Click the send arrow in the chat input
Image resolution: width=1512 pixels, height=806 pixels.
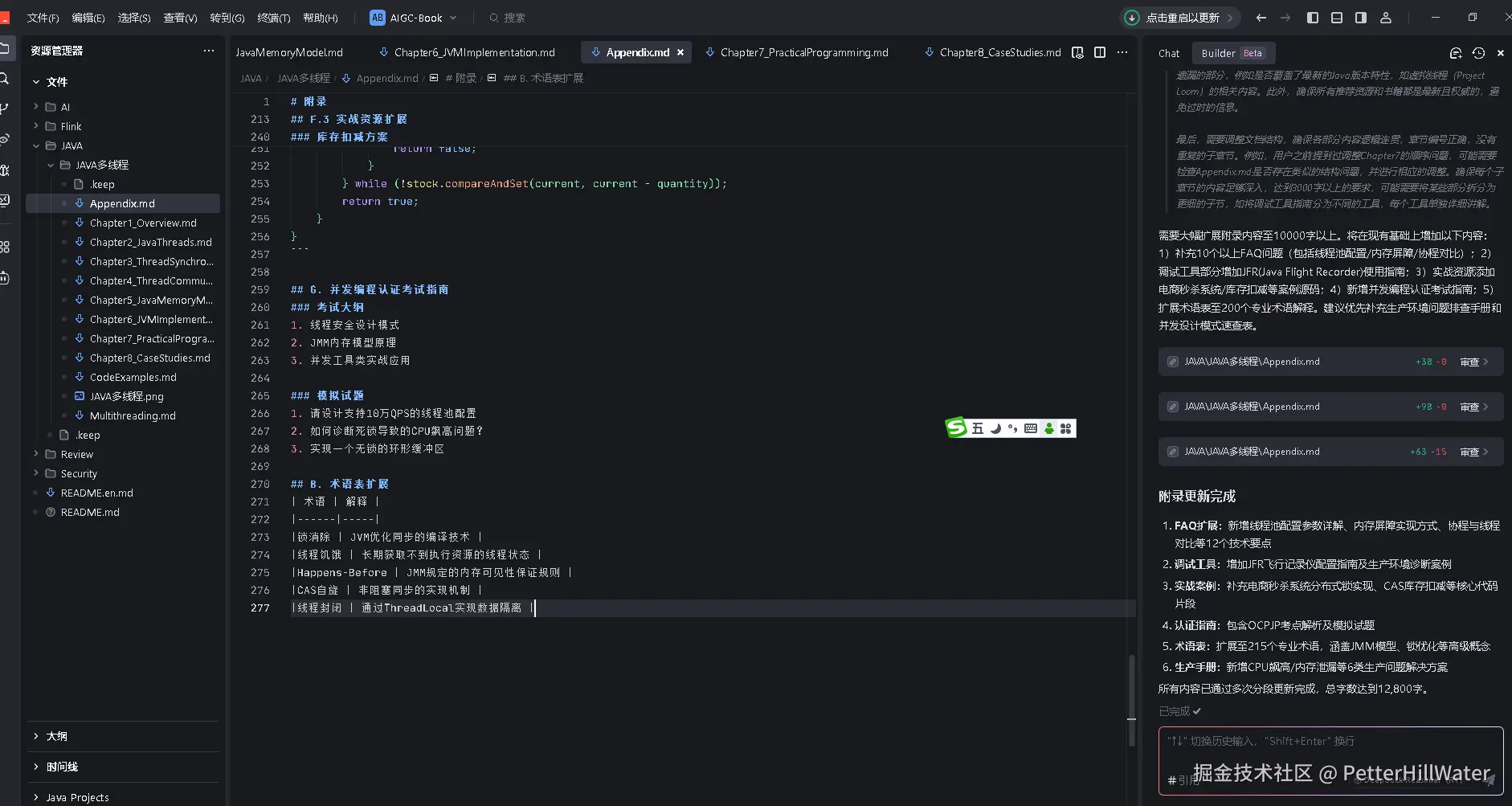pyautogui.click(x=1490, y=779)
